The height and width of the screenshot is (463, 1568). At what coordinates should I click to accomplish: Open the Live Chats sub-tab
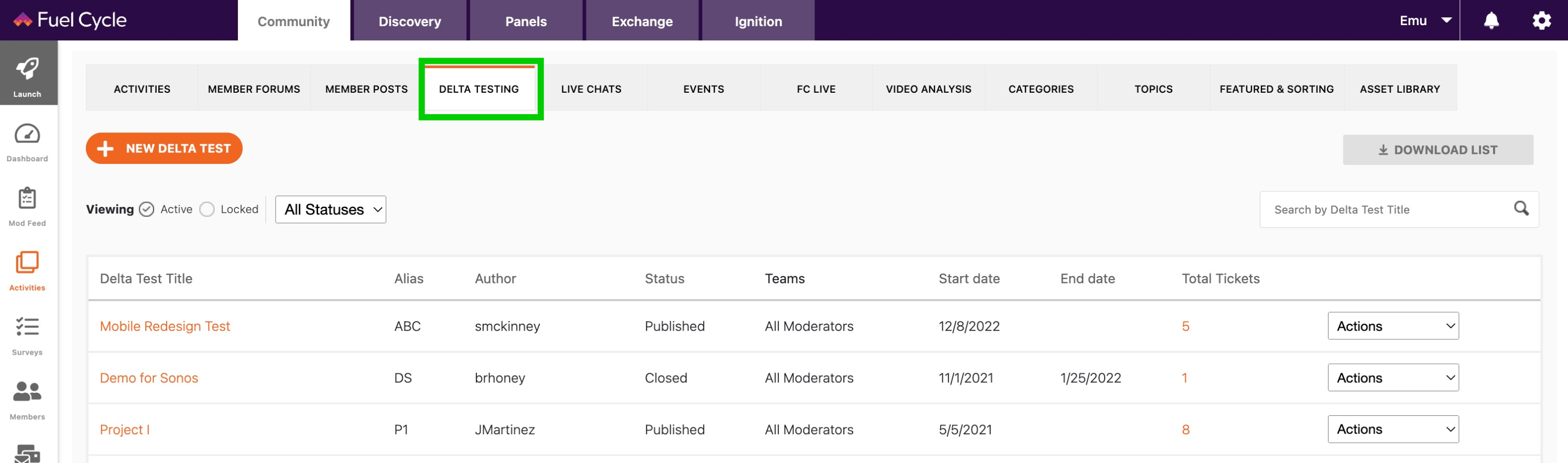(x=591, y=89)
